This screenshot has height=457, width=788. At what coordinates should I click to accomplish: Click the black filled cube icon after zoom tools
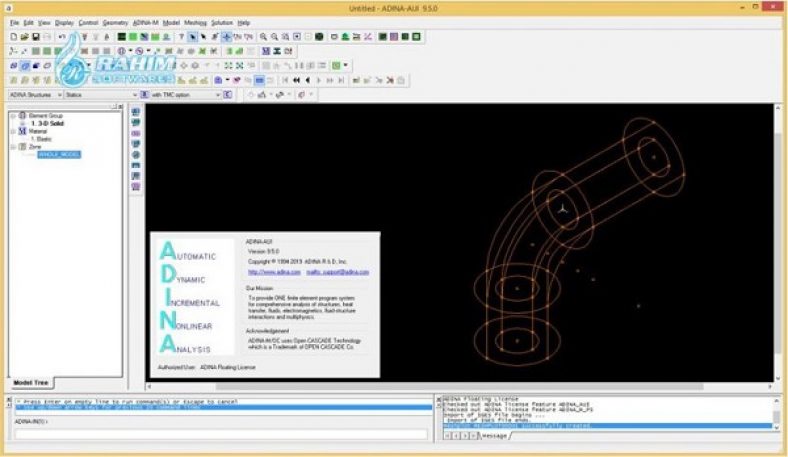[x=319, y=37]
